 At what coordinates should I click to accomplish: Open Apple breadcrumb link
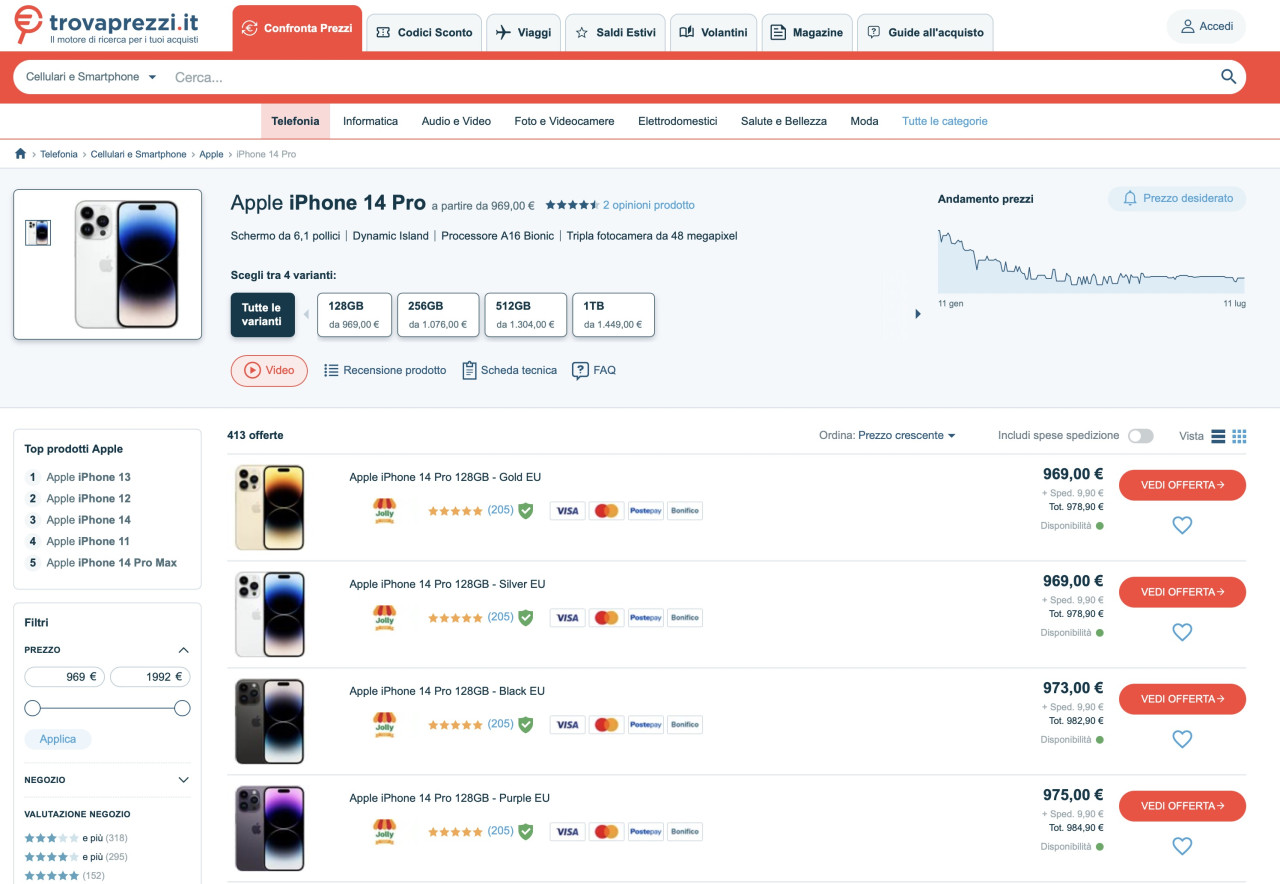pyautogui.click(x=211, y=154)
